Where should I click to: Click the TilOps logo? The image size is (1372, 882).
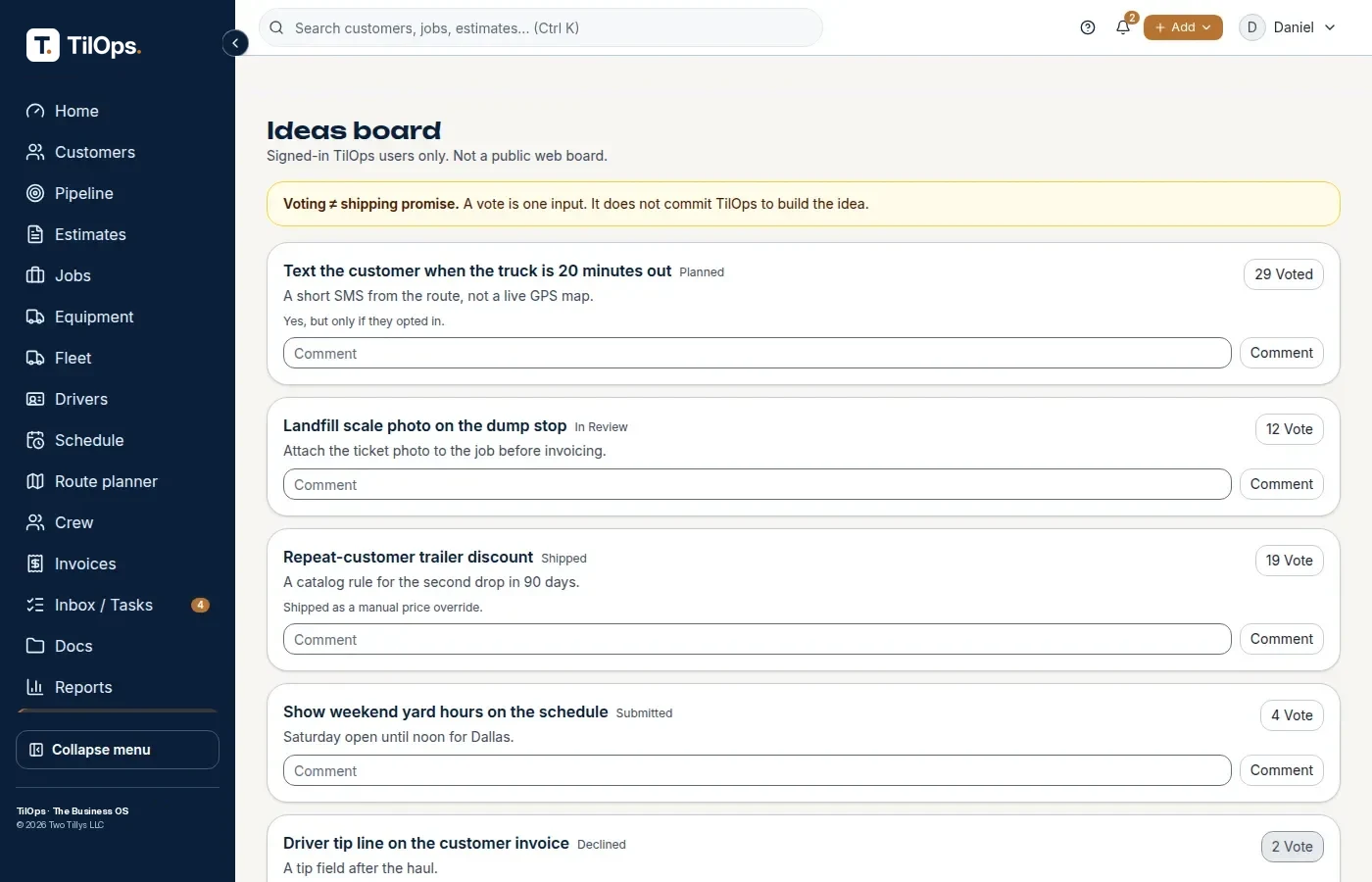(x=84, y=45)
